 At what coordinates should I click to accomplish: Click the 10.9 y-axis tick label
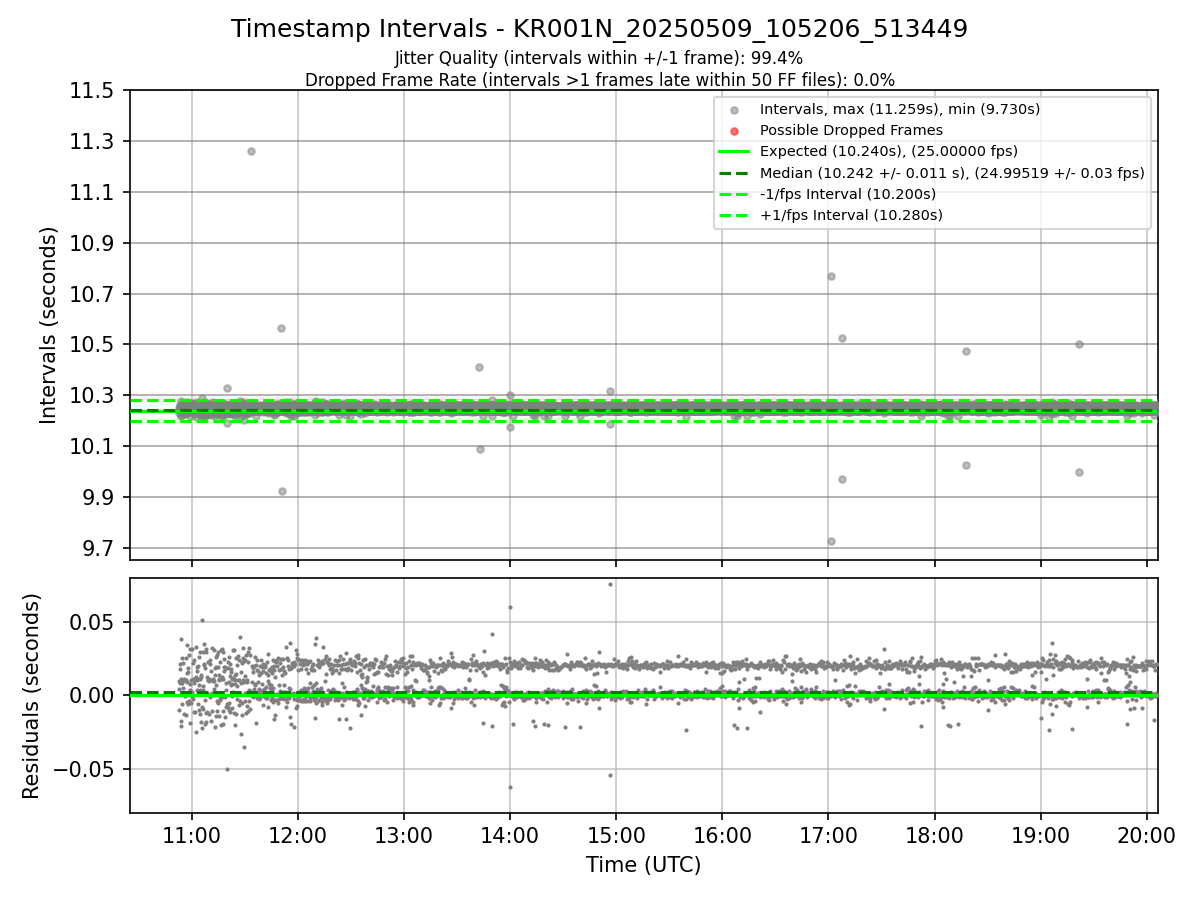coord(94,244)
